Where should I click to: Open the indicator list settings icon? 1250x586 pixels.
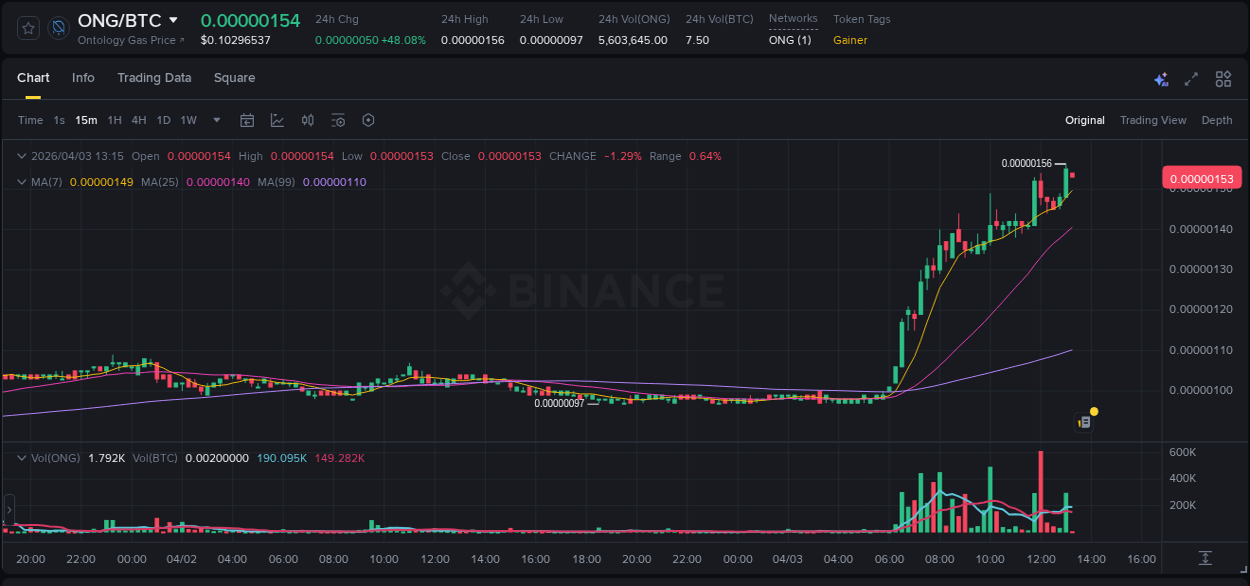pos(338,120)
